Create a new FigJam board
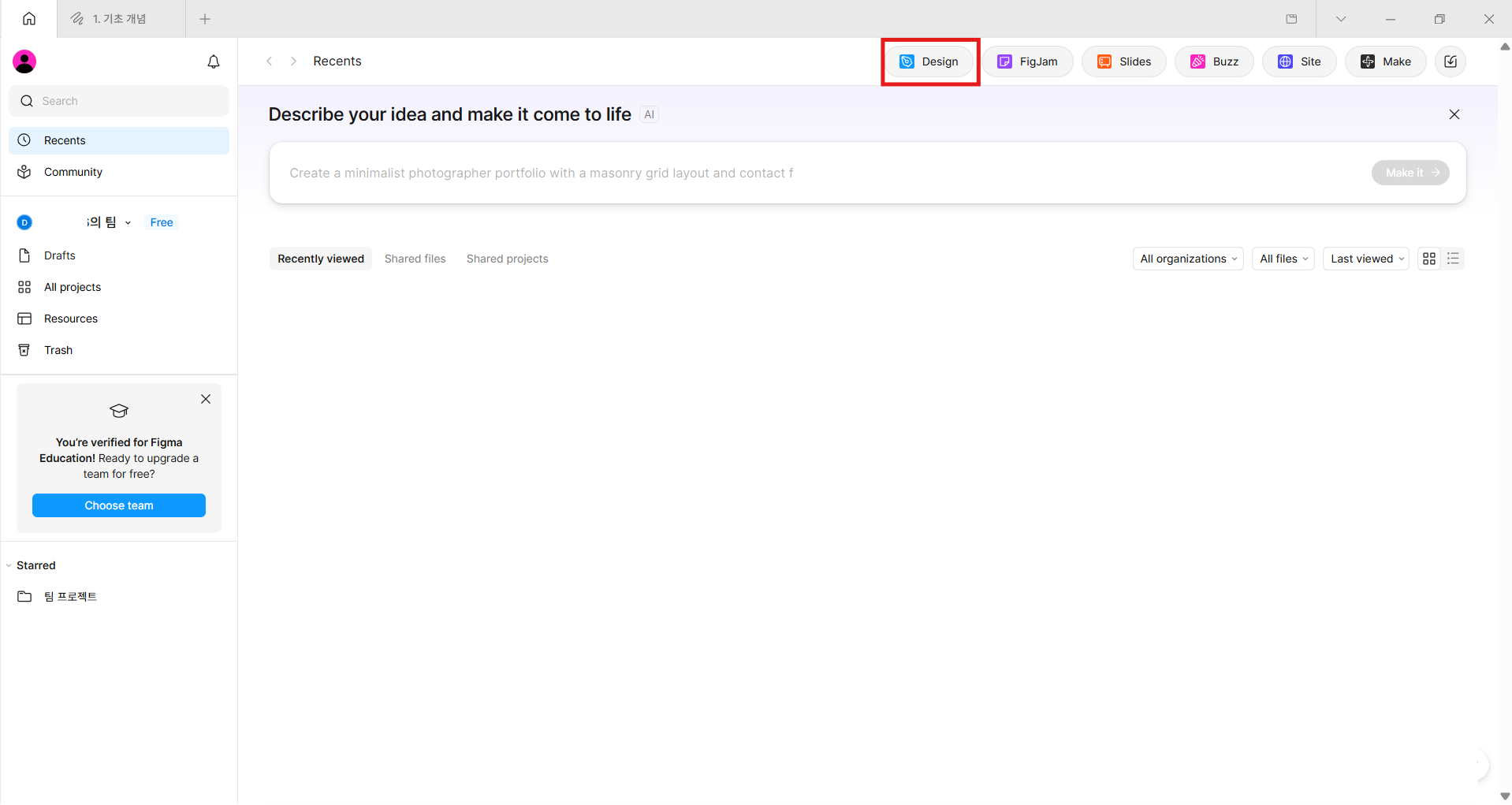 point(1028,61)
